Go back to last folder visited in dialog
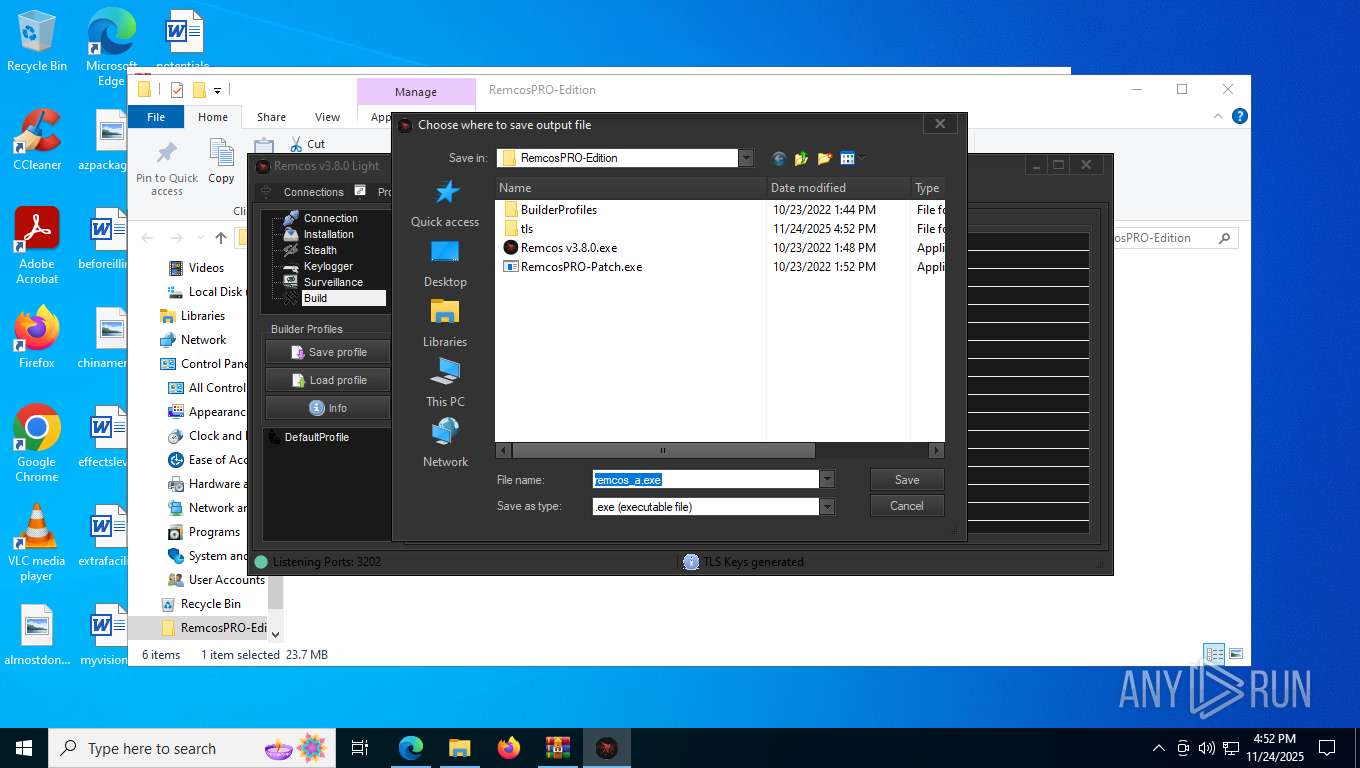 click(x=779, y=158)
